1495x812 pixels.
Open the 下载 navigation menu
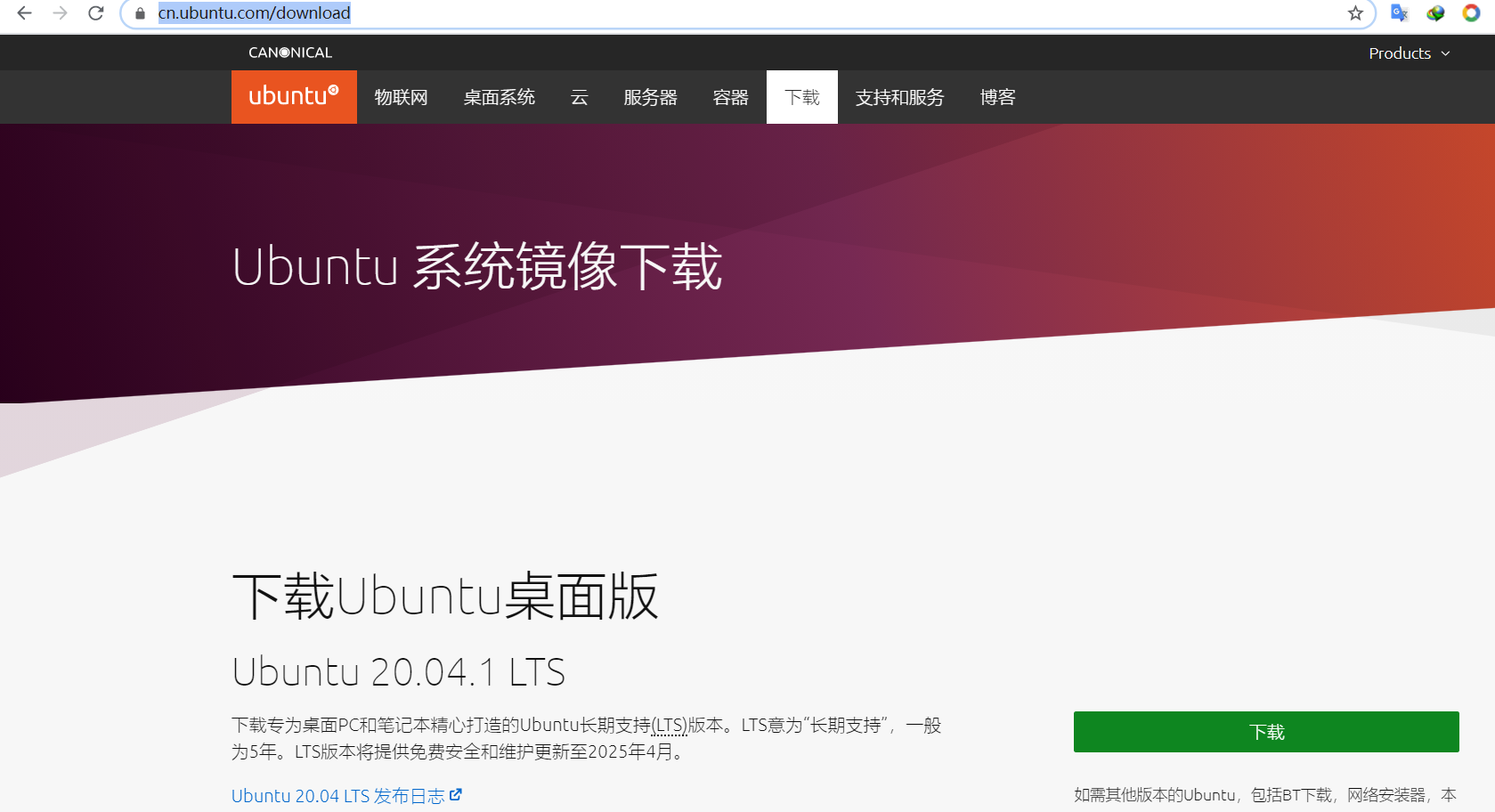(x=801, y=97)
